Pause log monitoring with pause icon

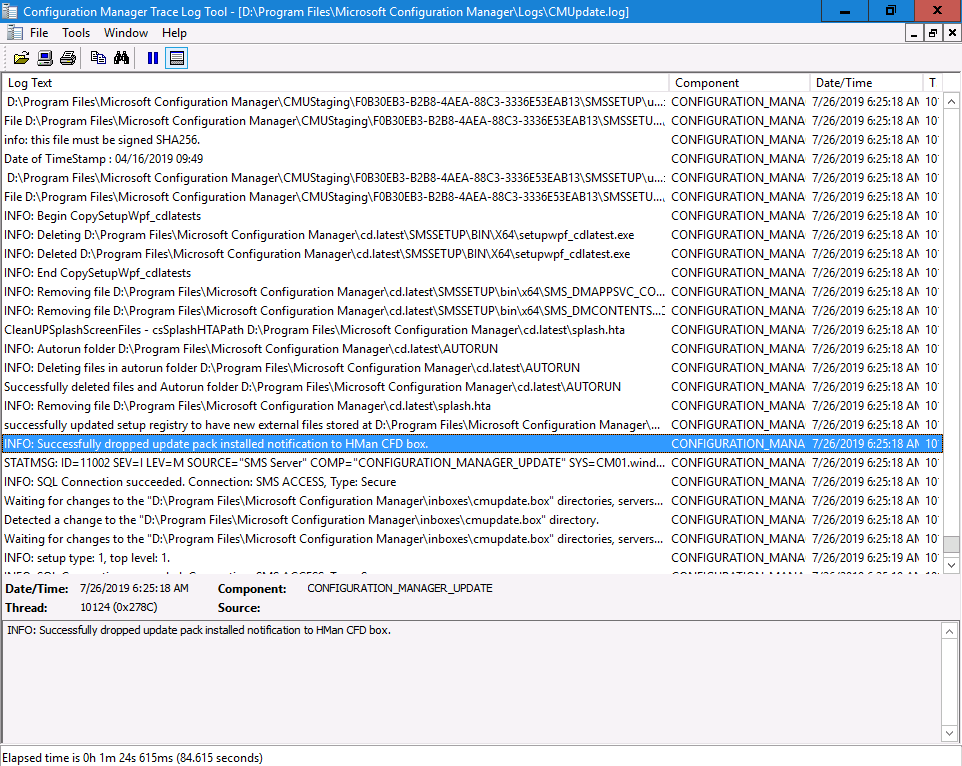tap(153, 58)
